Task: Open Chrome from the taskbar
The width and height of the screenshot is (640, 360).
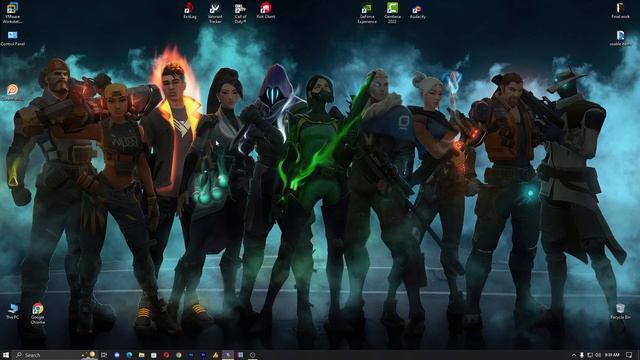Action: pos(178,355)
